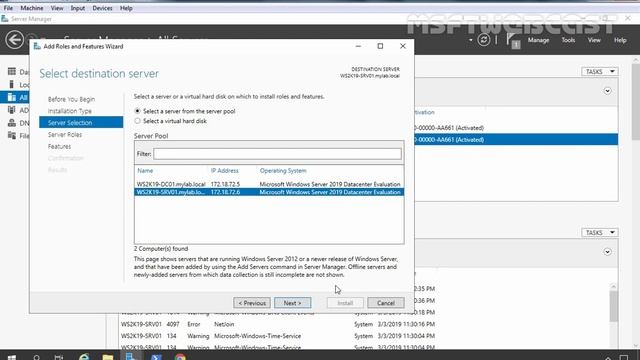The width and height of the screenshot is (640, 360).
Task: Open the navigation dropdown arrow beside Refresh
Action: click(x=471, y=40)
